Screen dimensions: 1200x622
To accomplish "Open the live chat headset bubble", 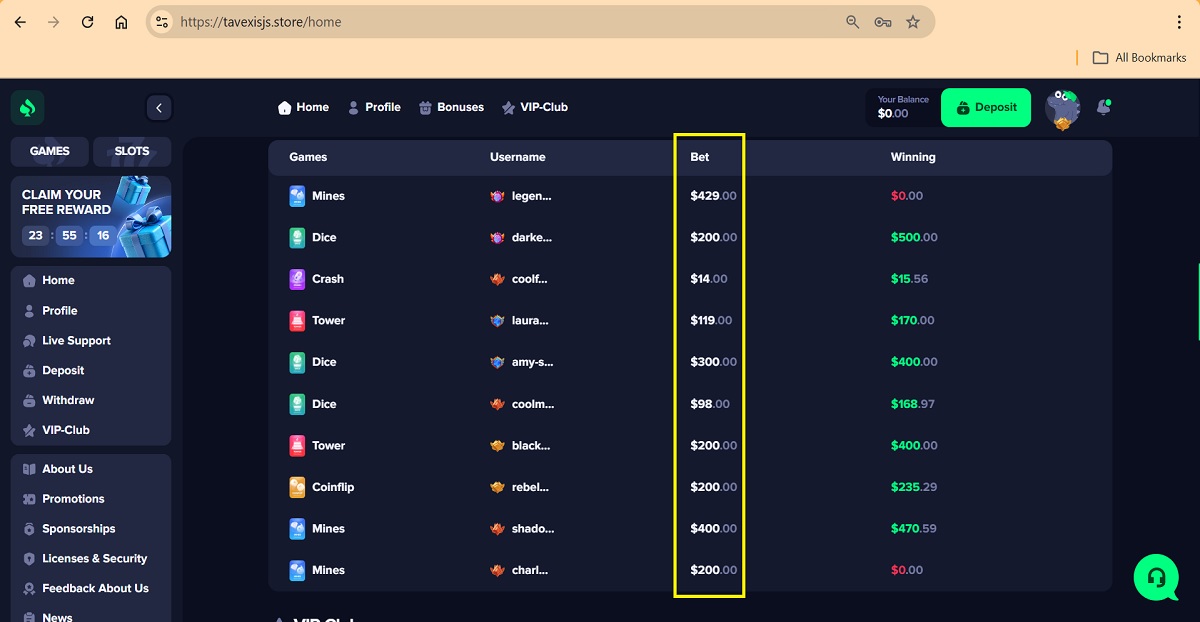I will point(1156,577).
